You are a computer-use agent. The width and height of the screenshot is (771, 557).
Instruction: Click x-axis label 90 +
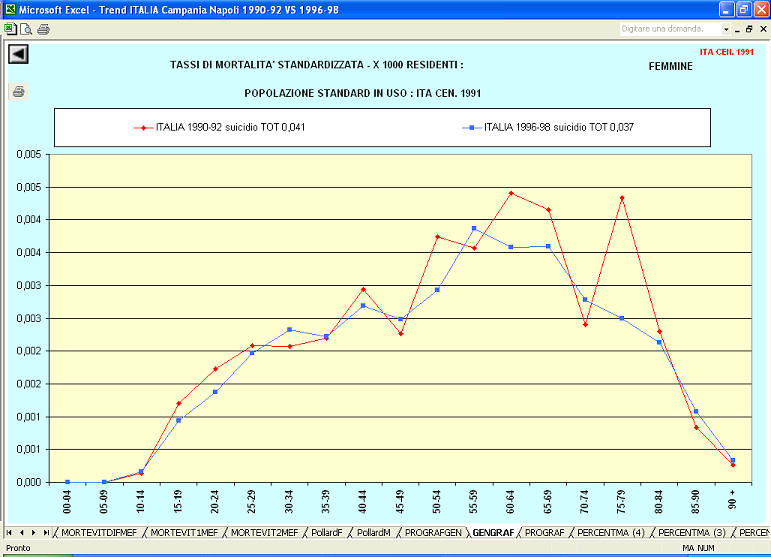coord(733,499)
